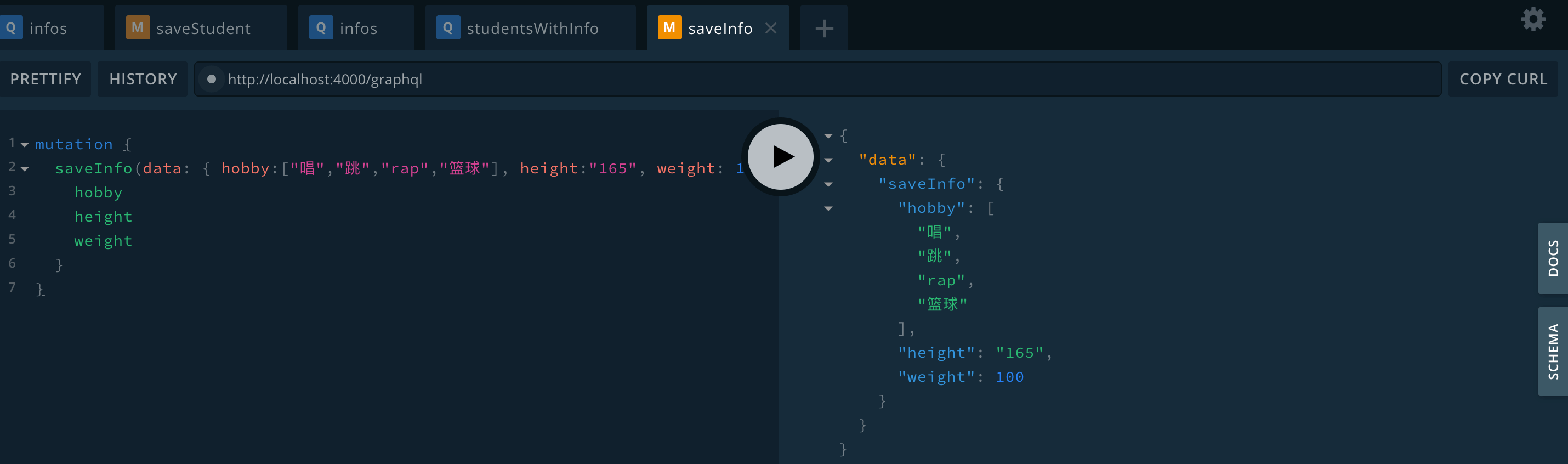Click the height field on line 4

[x=103, y=217]
